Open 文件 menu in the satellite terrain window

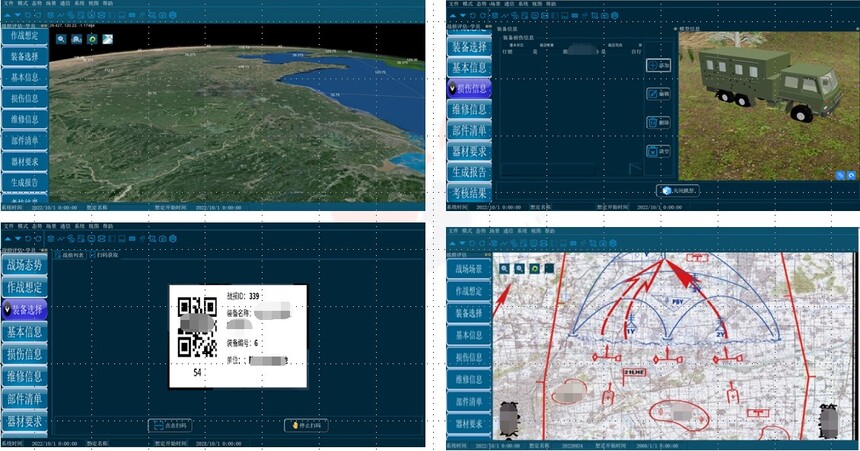[x=6, y=4]
